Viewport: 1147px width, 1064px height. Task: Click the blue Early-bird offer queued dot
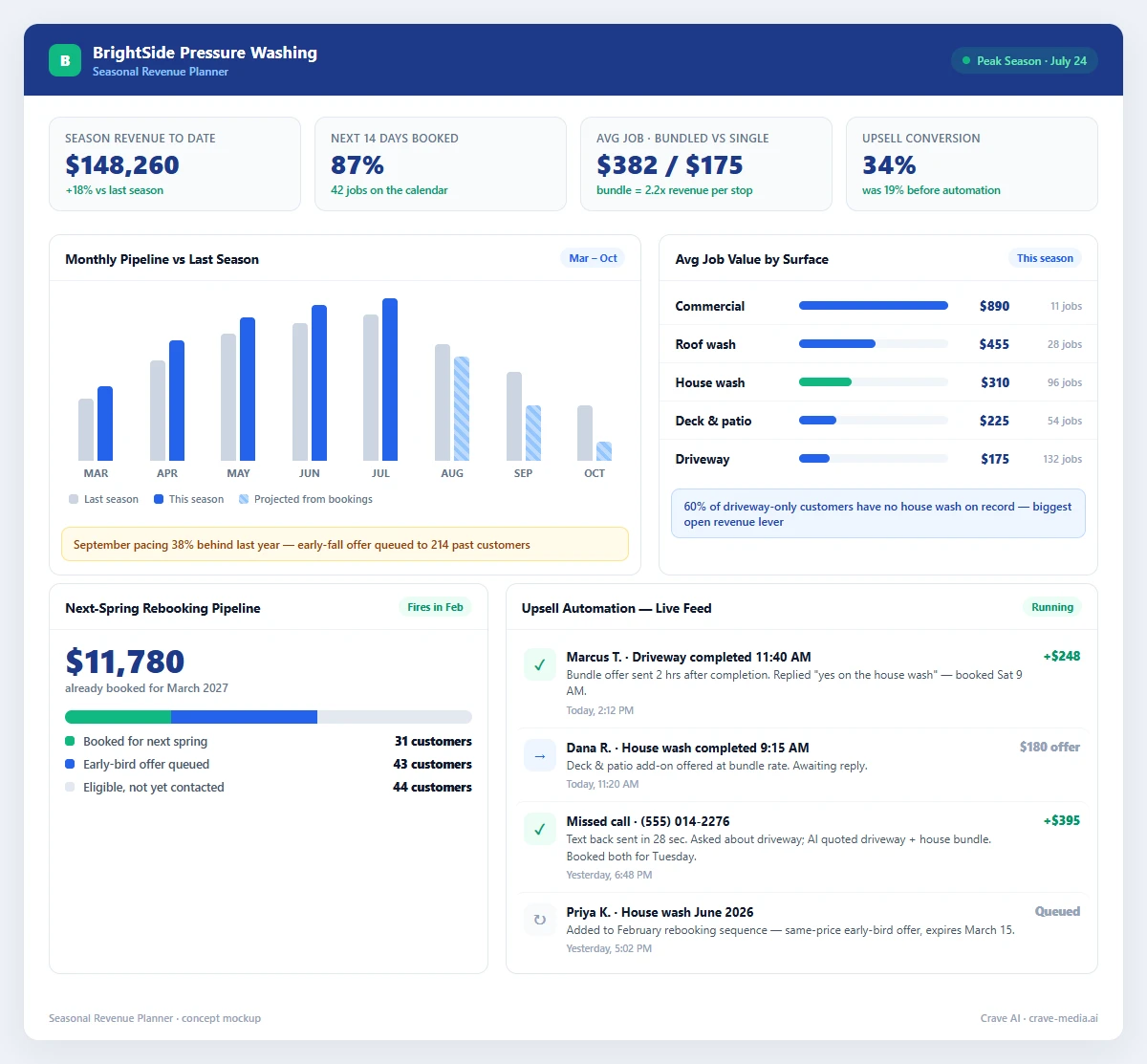point(70,764)
